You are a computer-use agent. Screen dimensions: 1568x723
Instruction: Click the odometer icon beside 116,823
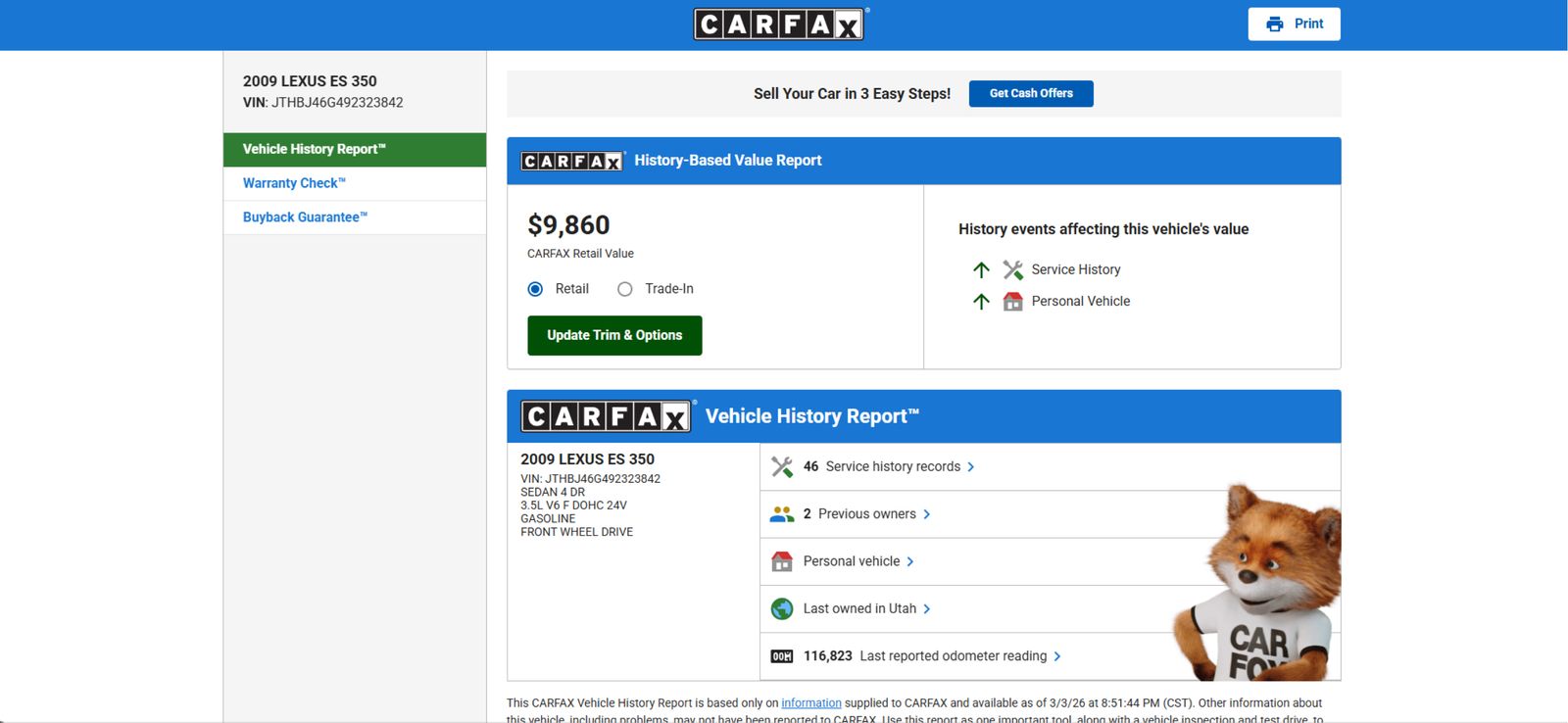click(x=781, y=656)
